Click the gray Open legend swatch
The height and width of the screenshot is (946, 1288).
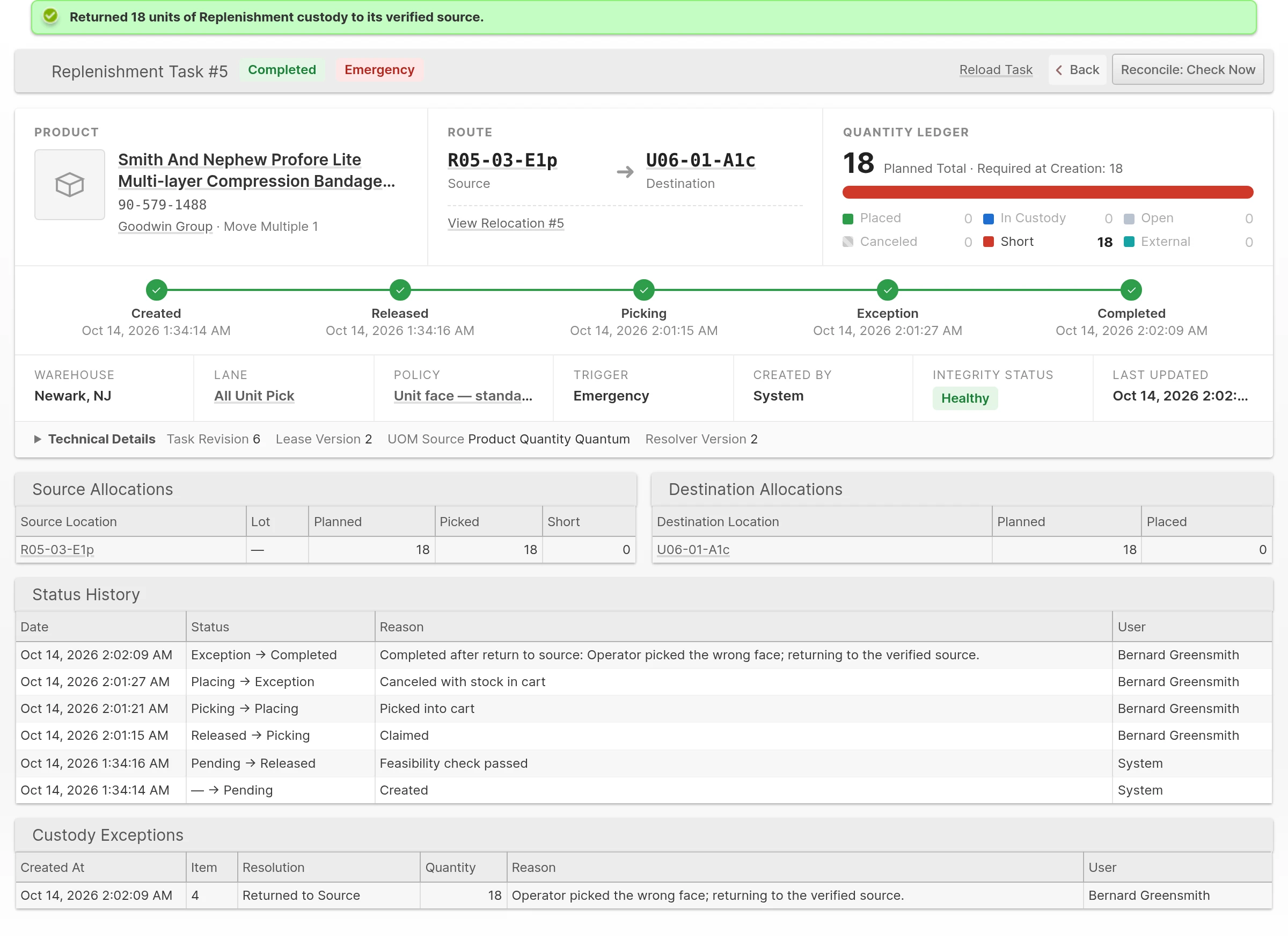1129,218
